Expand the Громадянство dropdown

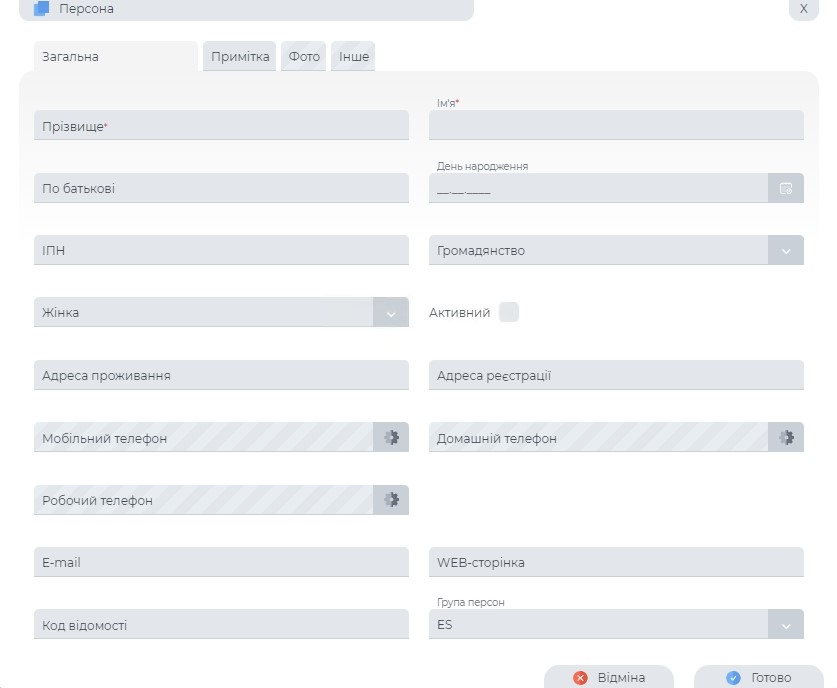coord(786,251)
